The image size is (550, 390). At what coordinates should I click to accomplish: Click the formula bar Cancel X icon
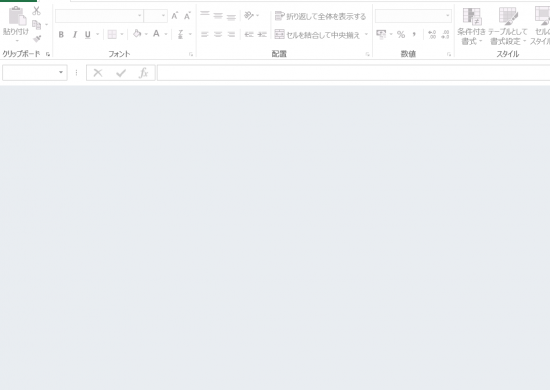click(x=98, y=73)
